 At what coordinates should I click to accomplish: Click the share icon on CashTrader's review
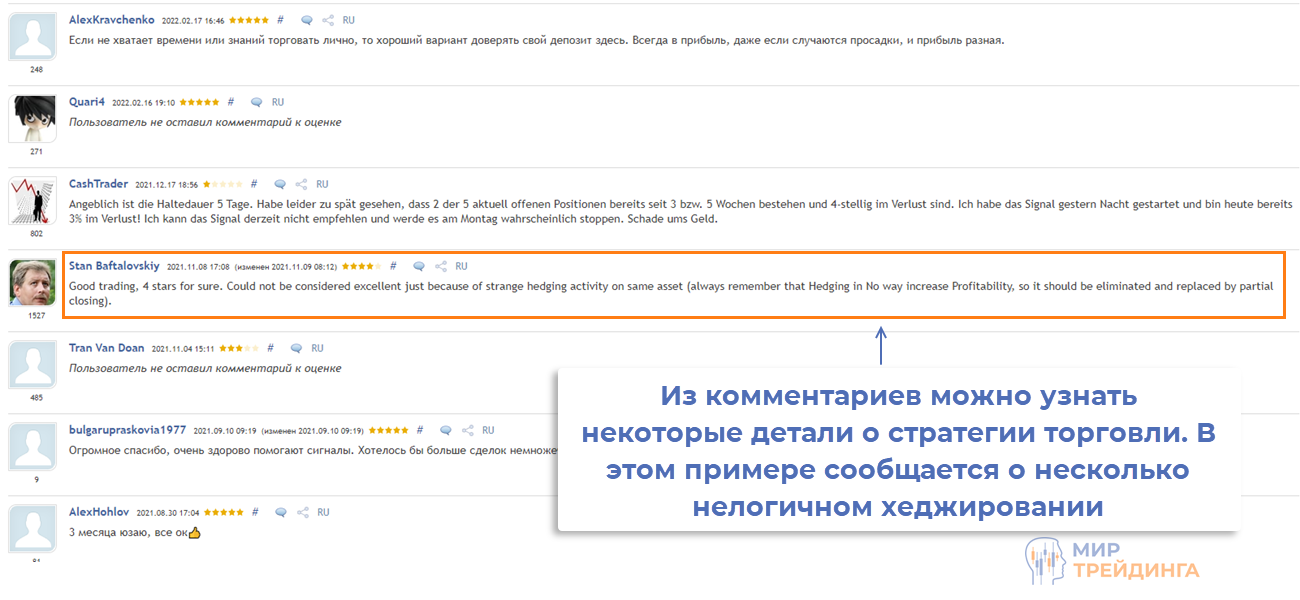[301, 184]
